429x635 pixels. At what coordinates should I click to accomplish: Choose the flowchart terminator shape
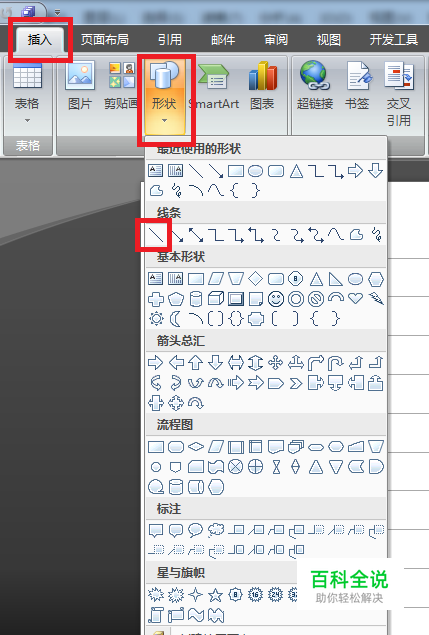pyautogui.click(x=316, y=447)
